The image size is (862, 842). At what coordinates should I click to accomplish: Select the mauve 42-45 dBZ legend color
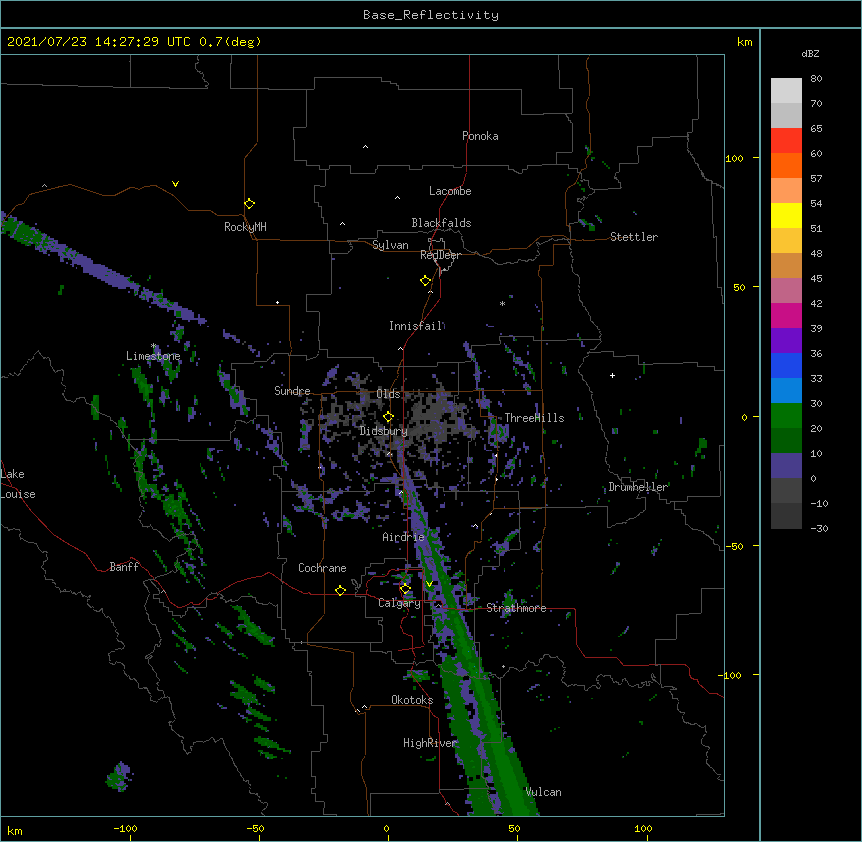[x=786, y=291]
